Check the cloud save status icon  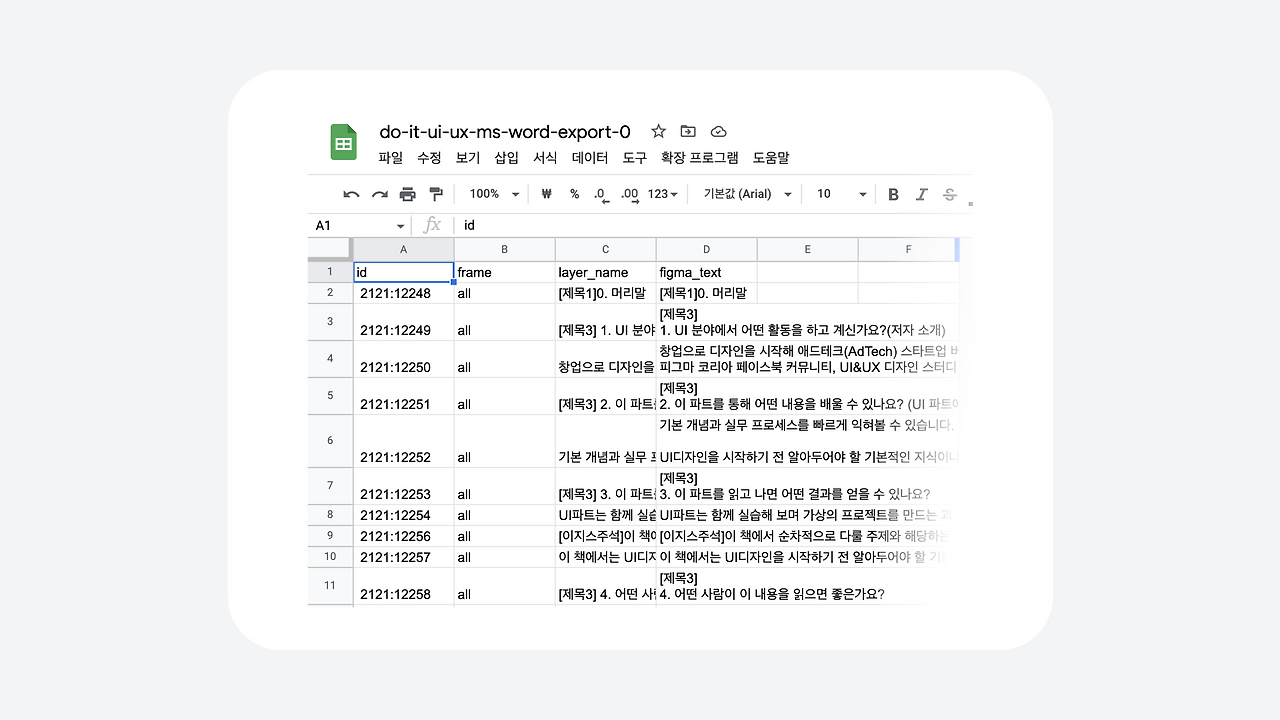point(718,131)
